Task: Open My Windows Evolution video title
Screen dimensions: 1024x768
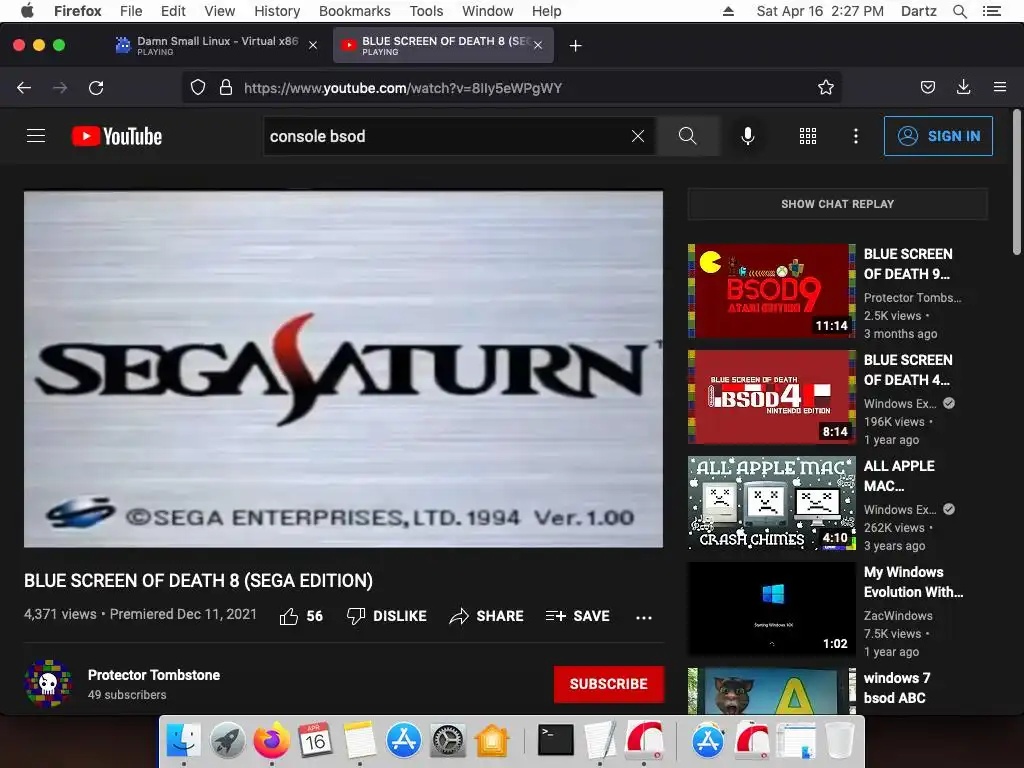Action: 913,582
